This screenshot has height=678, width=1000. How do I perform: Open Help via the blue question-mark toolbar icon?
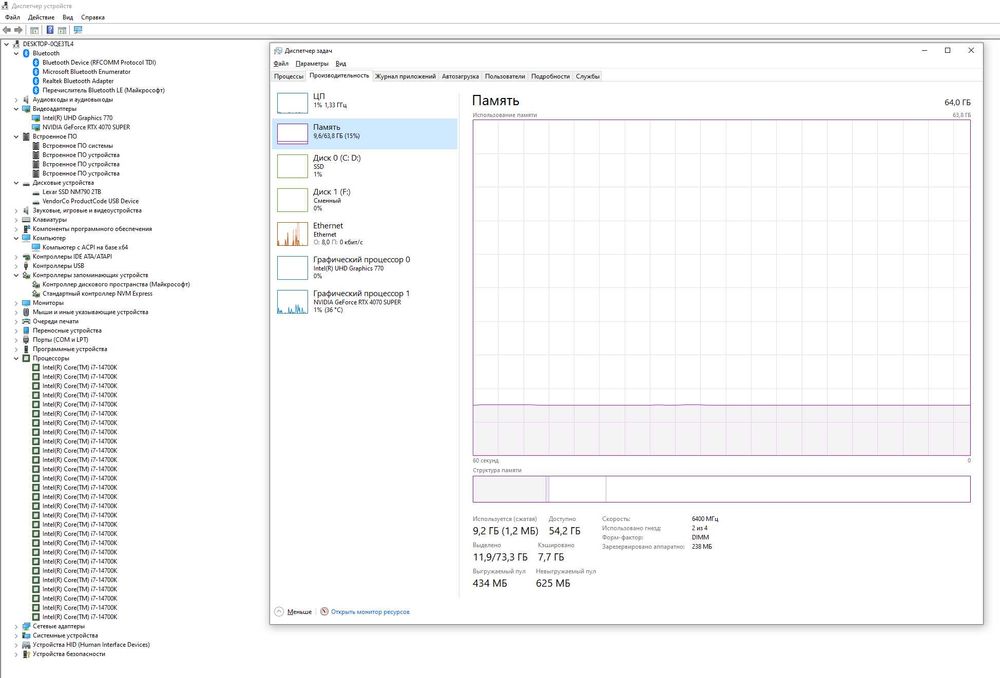pos(50,30)
